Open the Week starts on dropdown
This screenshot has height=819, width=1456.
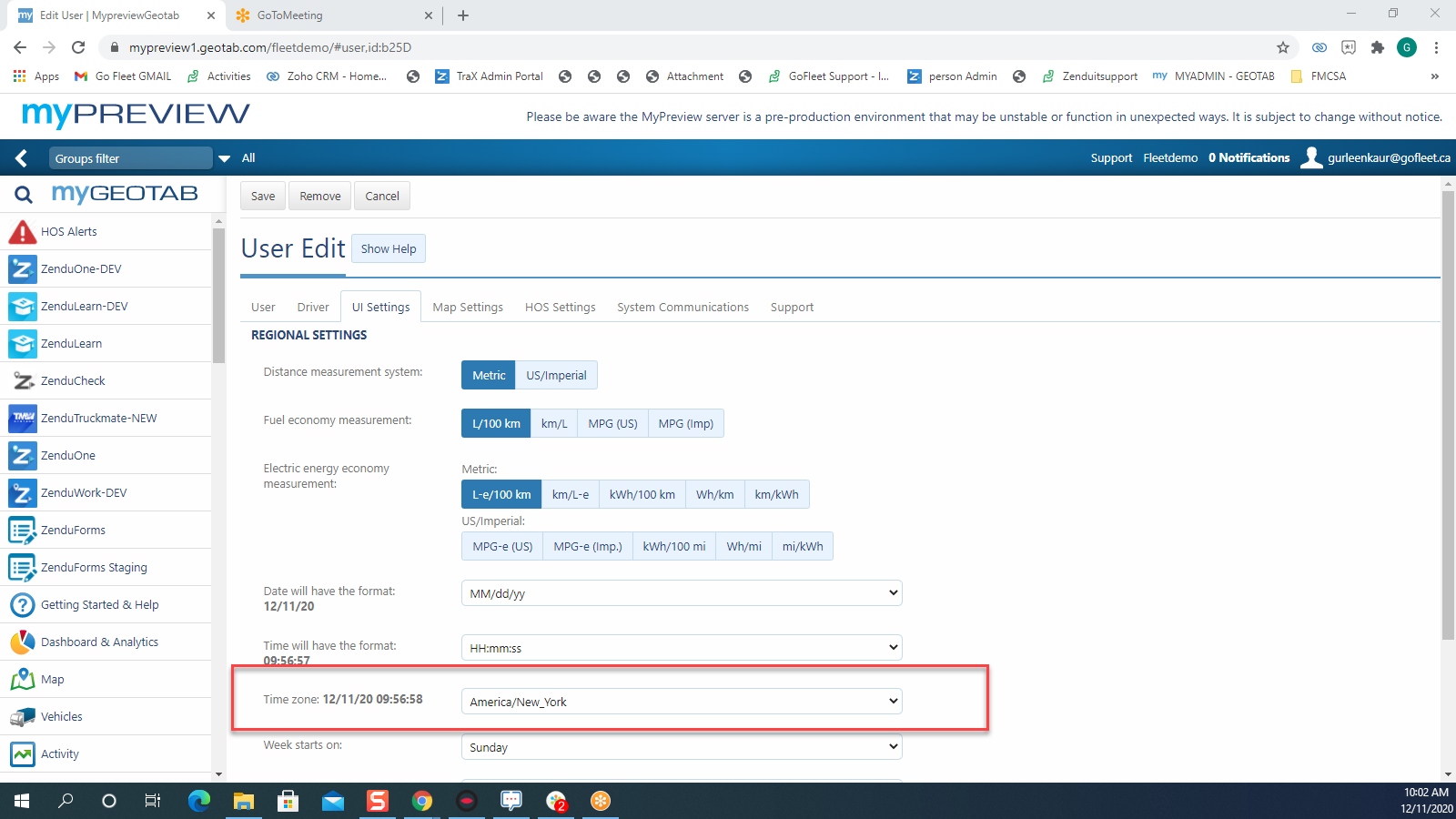click(682, 747)
